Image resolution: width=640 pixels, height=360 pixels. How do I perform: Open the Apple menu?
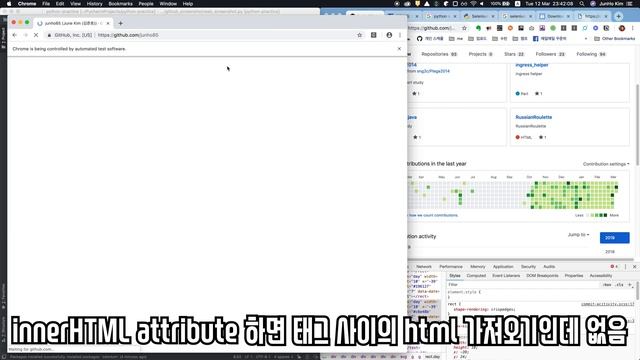click(9, 4)
